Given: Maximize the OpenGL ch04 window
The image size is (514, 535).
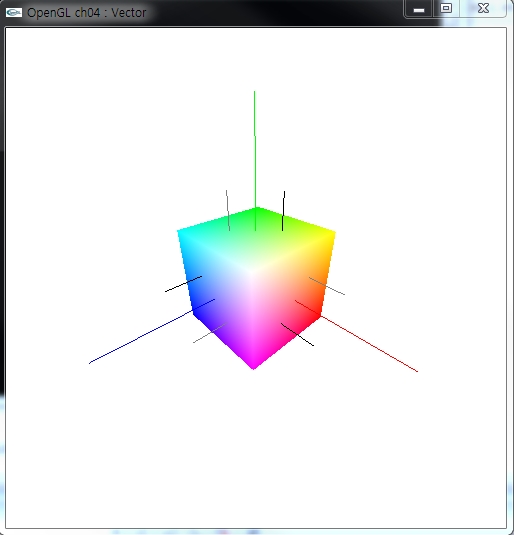Looking at the screenshot, I should coord(446,8).
